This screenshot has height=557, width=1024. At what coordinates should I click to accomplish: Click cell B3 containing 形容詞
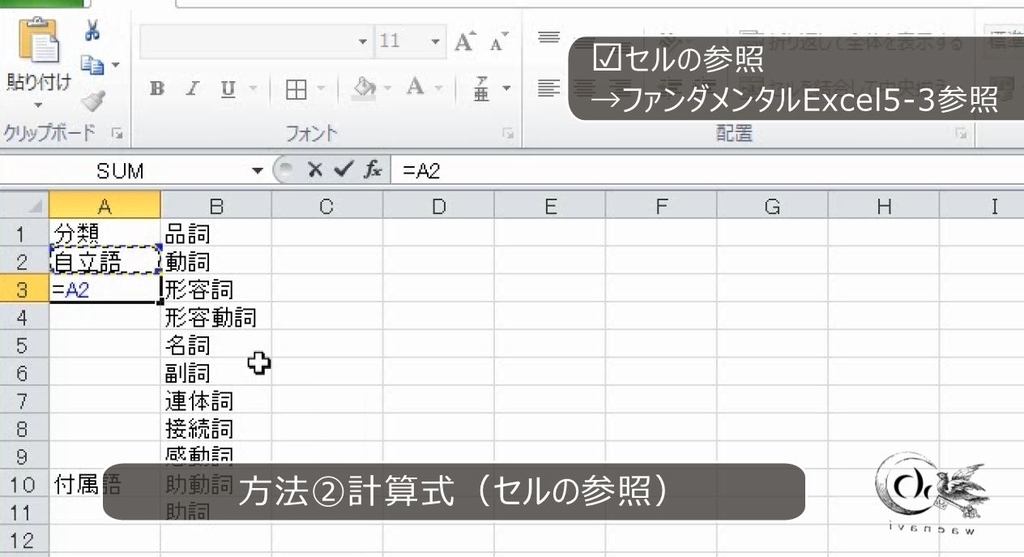tap(216, 289)
